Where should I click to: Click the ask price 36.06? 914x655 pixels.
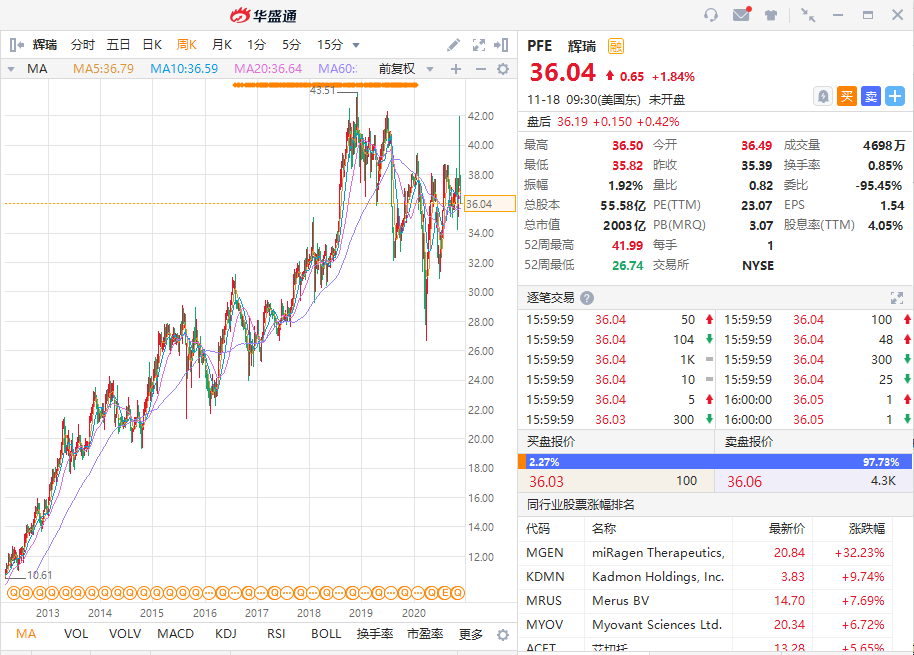pos(744,482)
